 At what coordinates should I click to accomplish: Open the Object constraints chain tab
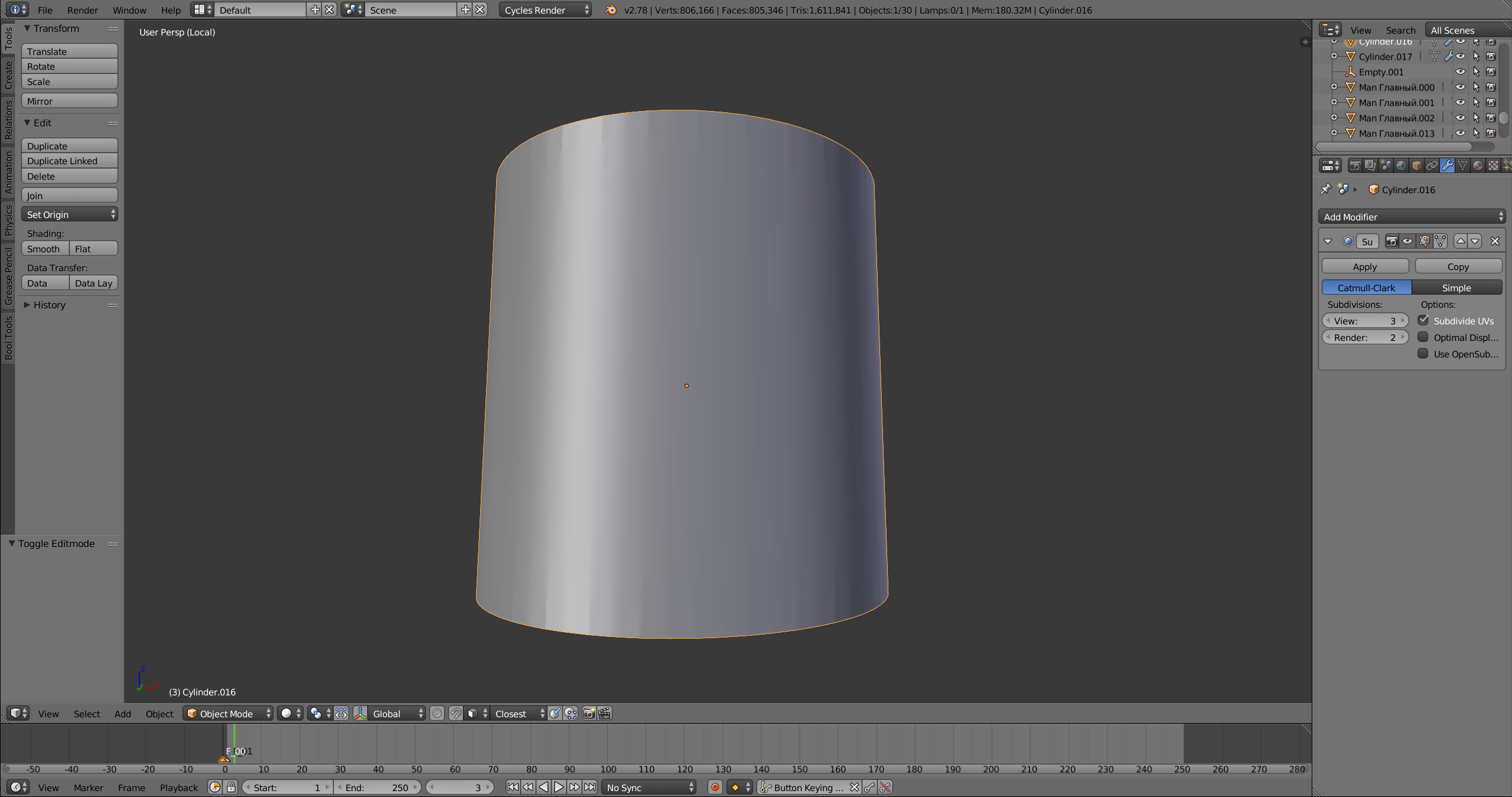[1432, 166]
